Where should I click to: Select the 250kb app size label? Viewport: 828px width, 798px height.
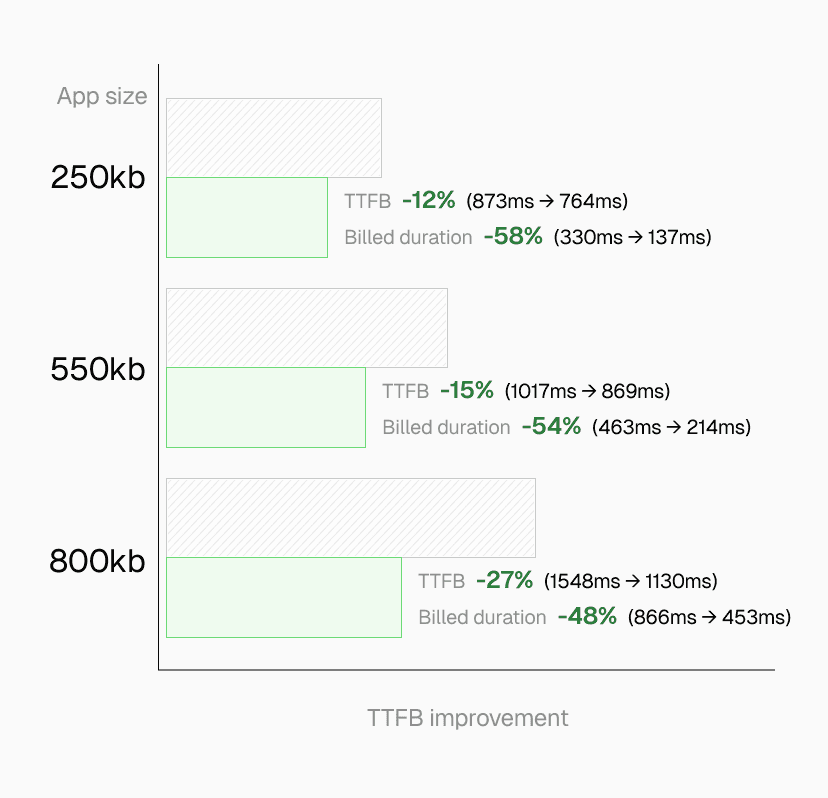pyautogui.click(x=98, y=178)
